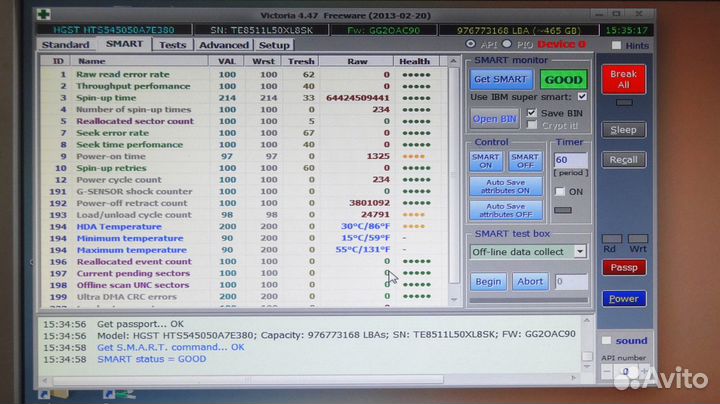This screenshot has height=404, width=720.
Task: Toggle the Save BIN checkbox
Action: click(533, 112)
